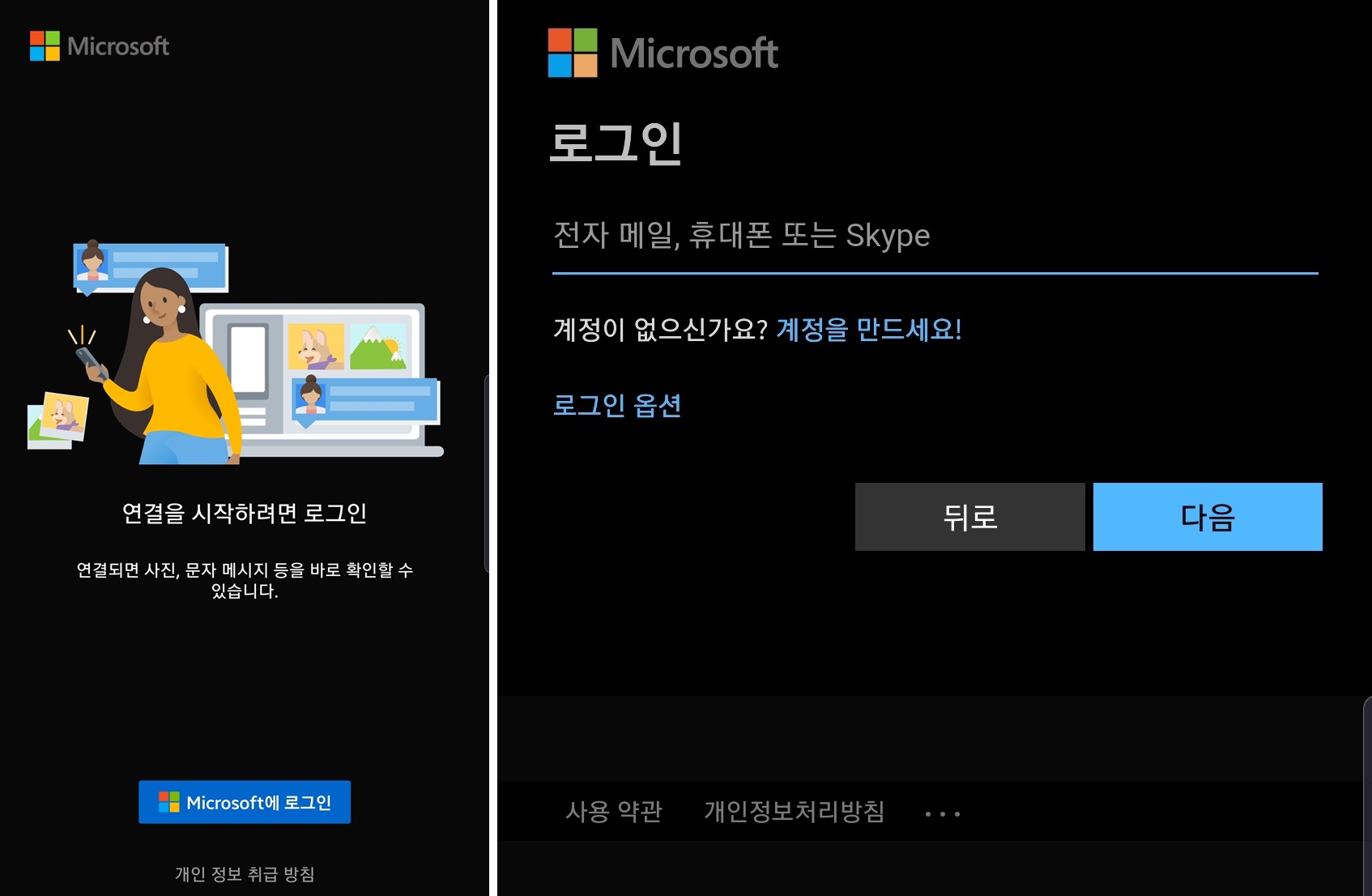Open the '로그인 옵션' sign-in options link

[x=617, y=405]
